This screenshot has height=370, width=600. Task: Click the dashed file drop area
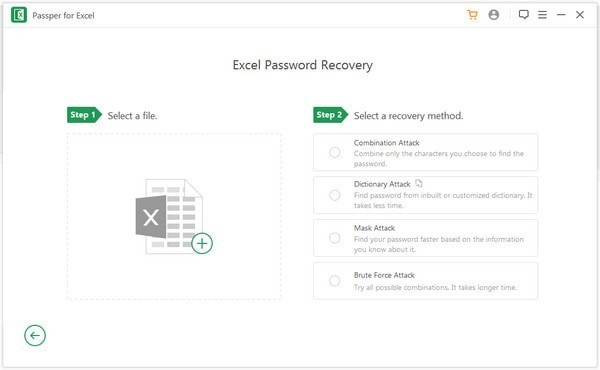point(174,217)
